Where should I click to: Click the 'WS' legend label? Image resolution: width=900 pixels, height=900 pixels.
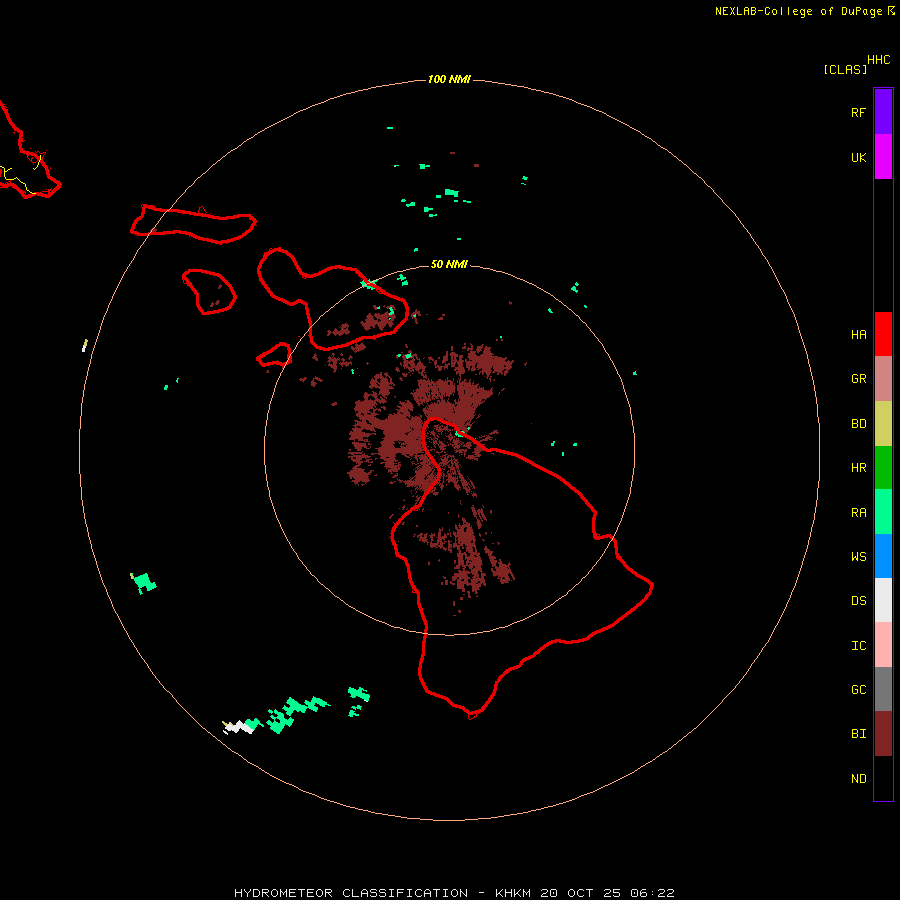pos(858,557)
